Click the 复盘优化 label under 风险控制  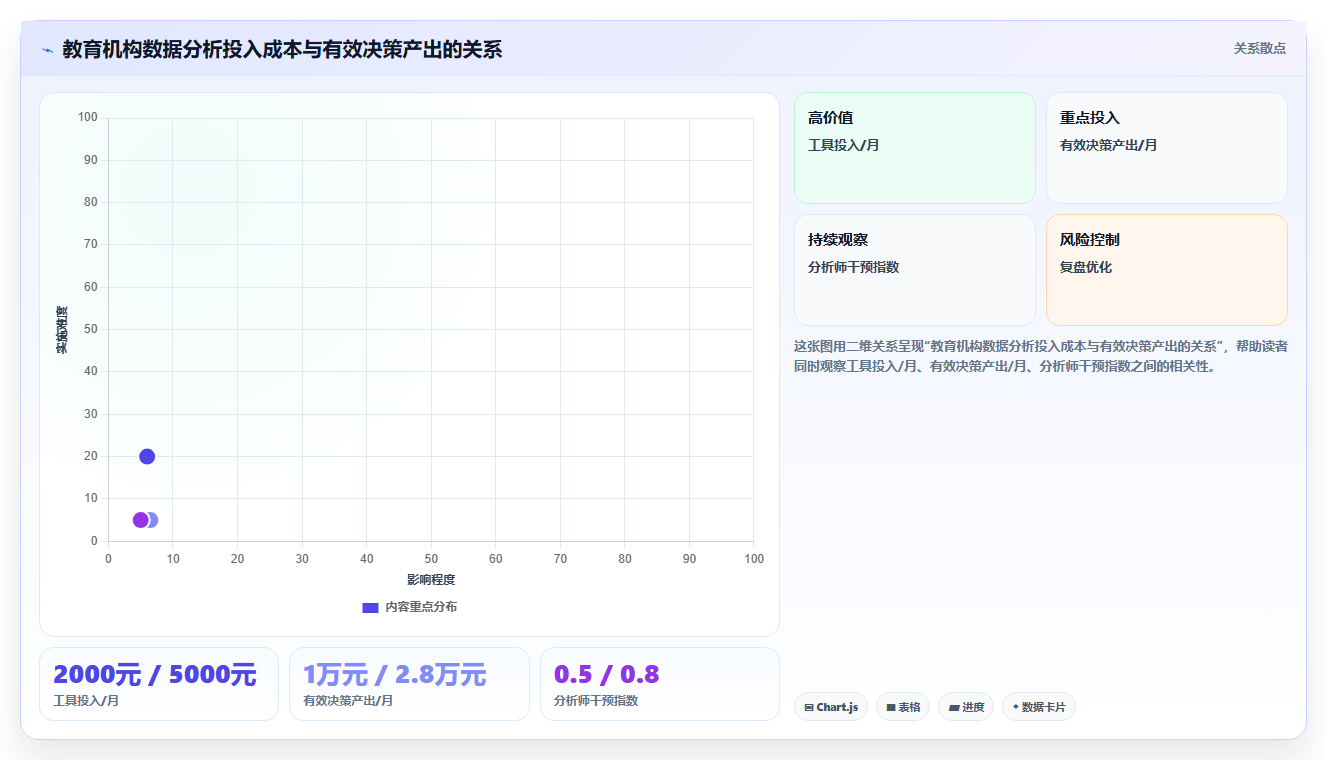pyautogui.click(x=1086, y=267)
